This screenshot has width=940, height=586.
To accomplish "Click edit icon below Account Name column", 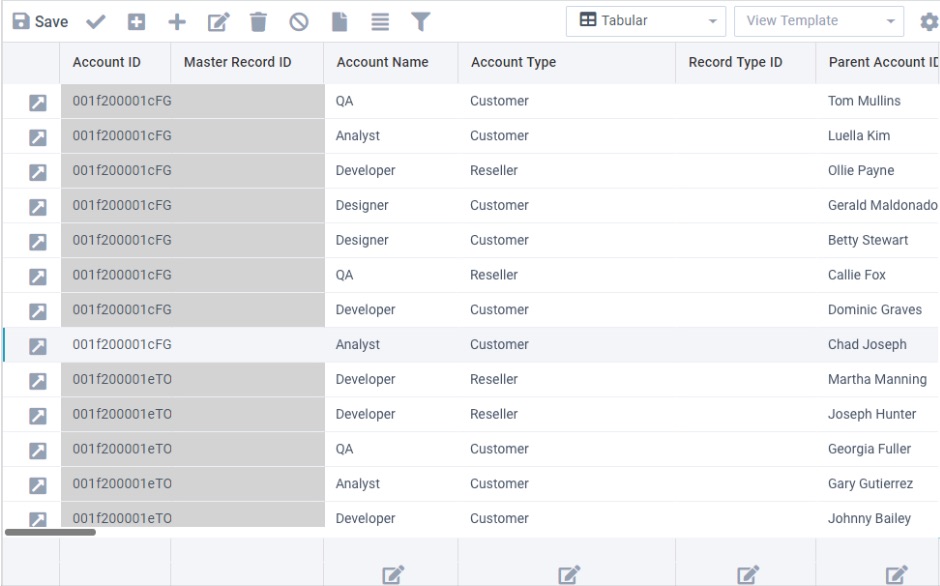I will pos(393,574).
